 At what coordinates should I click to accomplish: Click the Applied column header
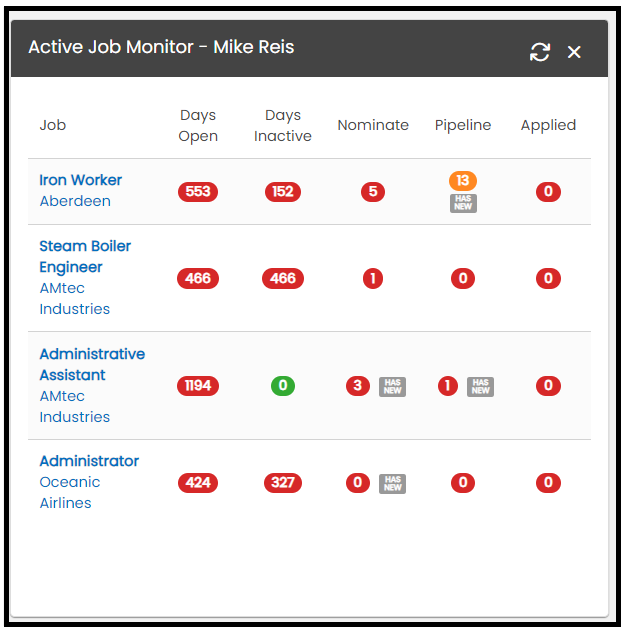(x=548, y=126)
